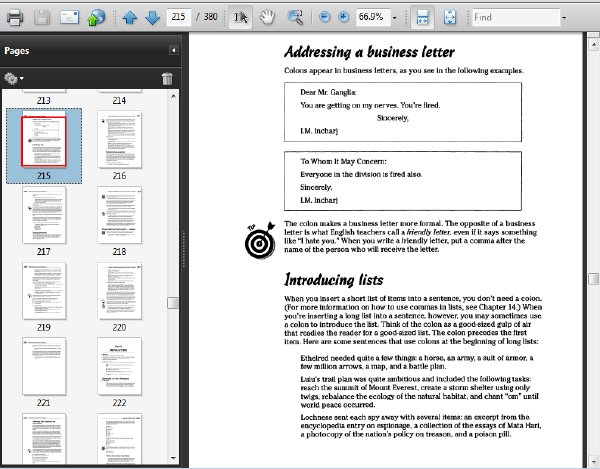This screenshot has height=469, width=600.
Task: Open the Find options dropdown arrow
Action: (564, 18)
